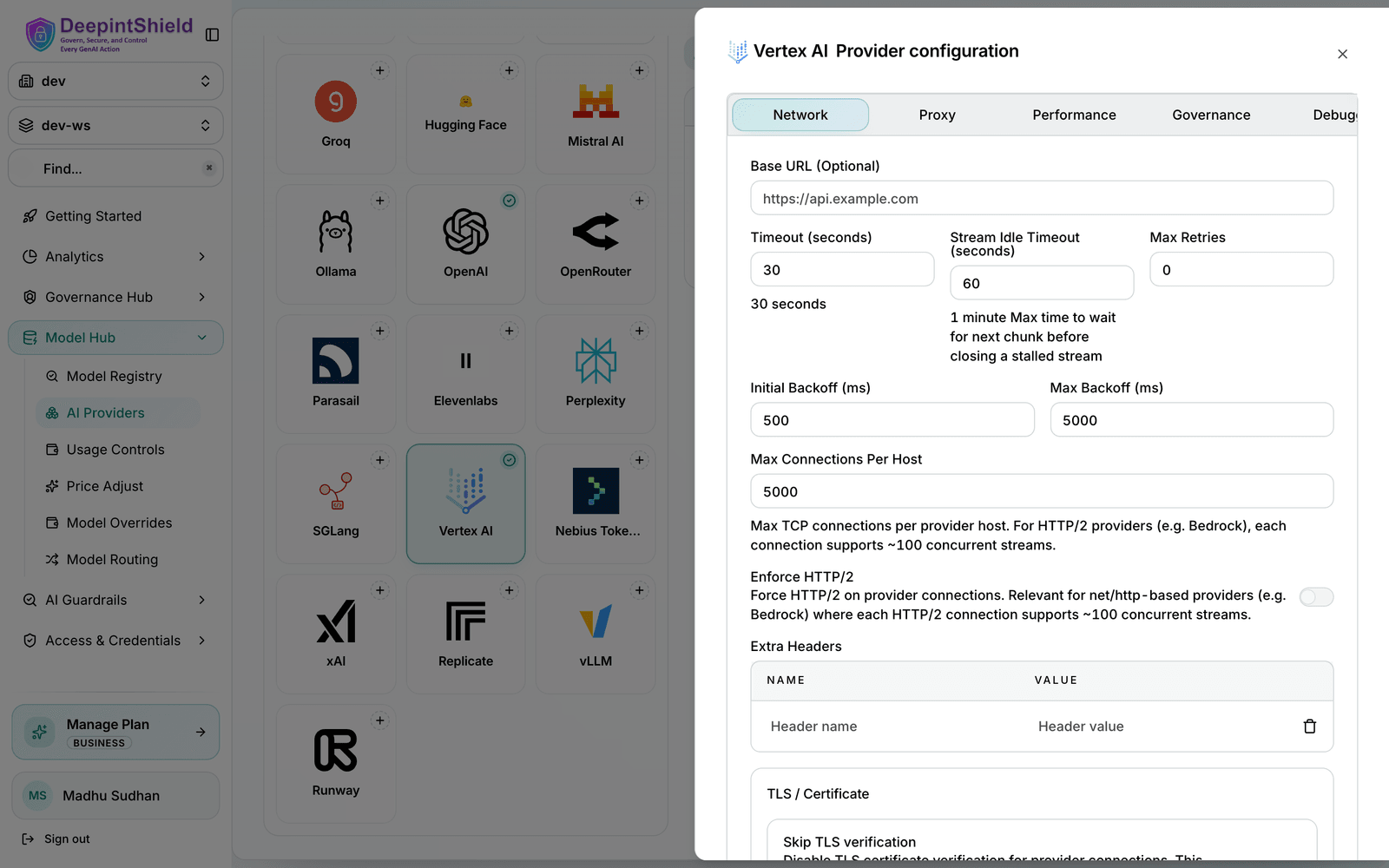Click the Stream Idle Timeout field
Image resolution: width=1389 pixels, height=868 pixels.
point(1042,283)
